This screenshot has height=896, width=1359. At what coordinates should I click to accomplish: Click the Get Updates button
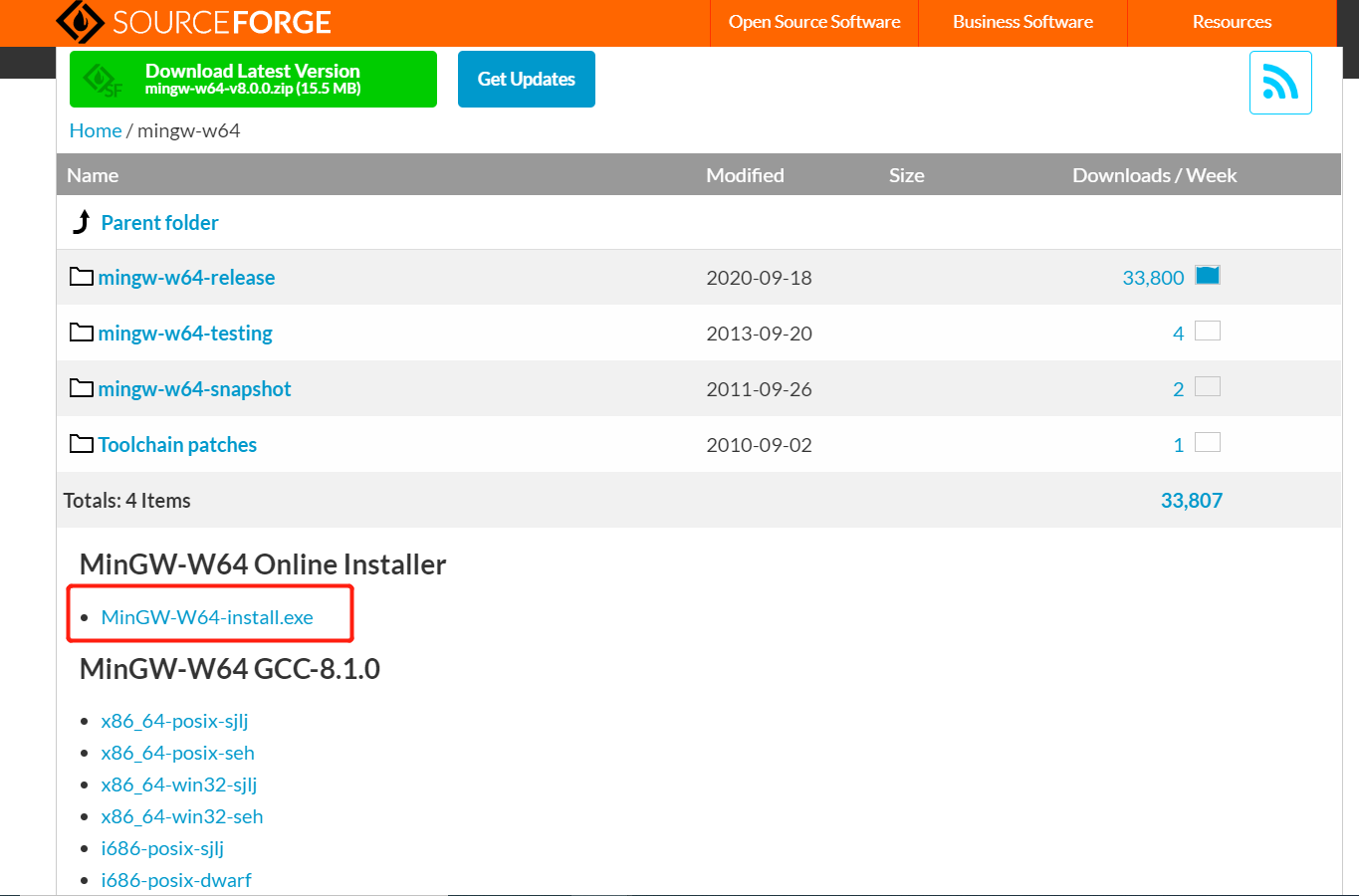(x=526, y=79)
